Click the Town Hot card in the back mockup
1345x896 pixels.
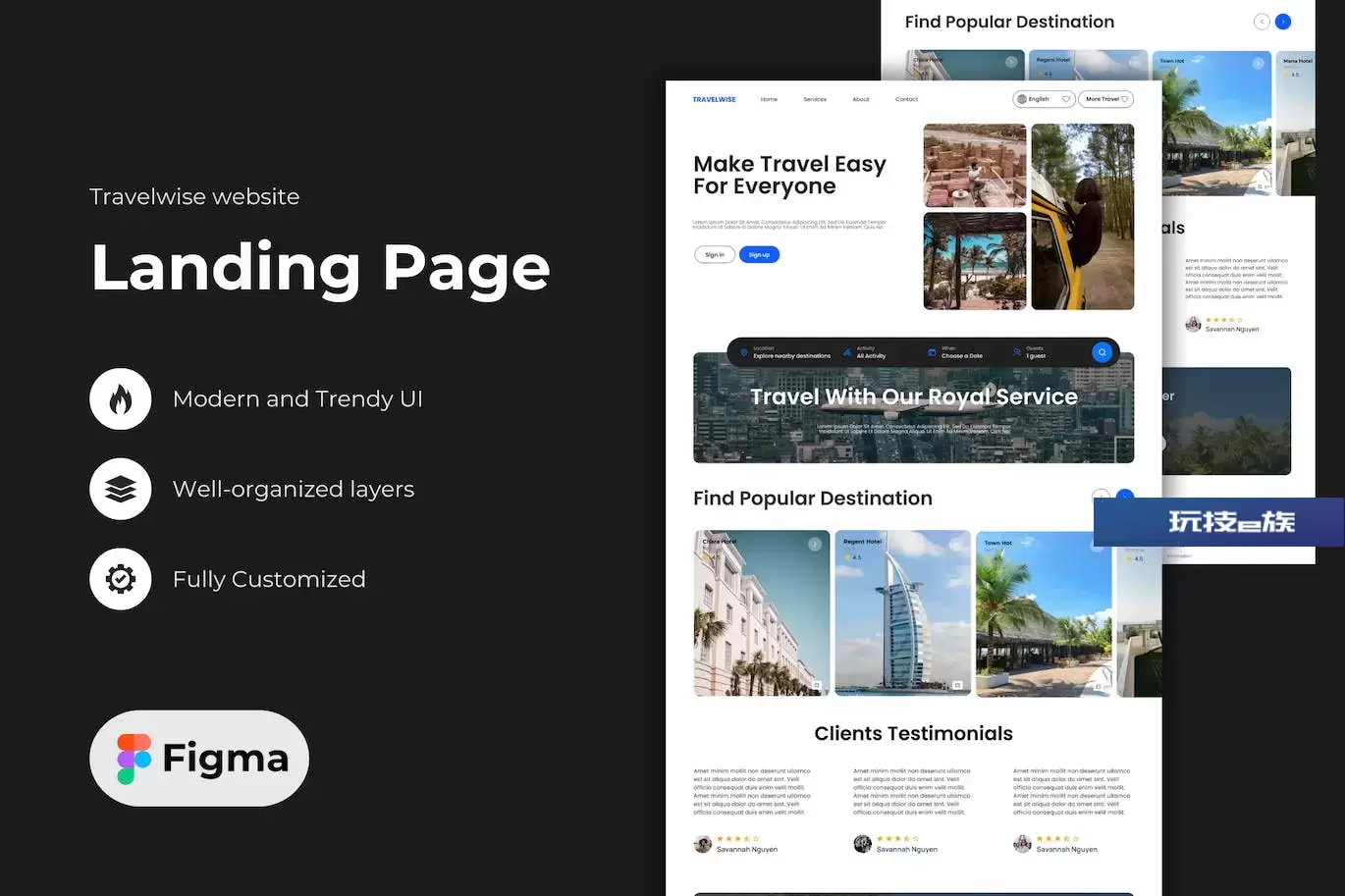1216,124
